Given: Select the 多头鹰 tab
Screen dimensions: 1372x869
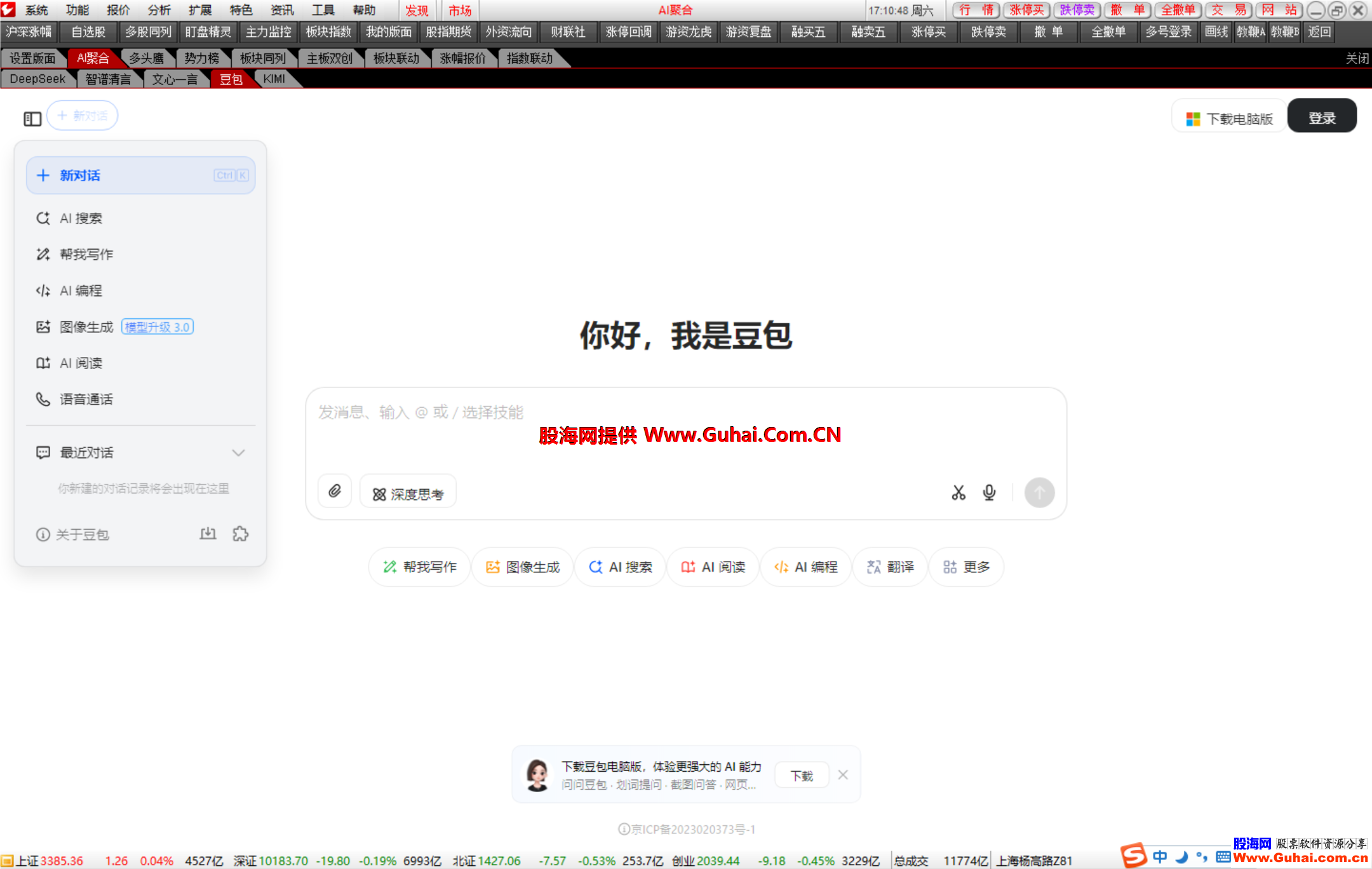Looking at the screenshot, I should (x=147, y=58).
